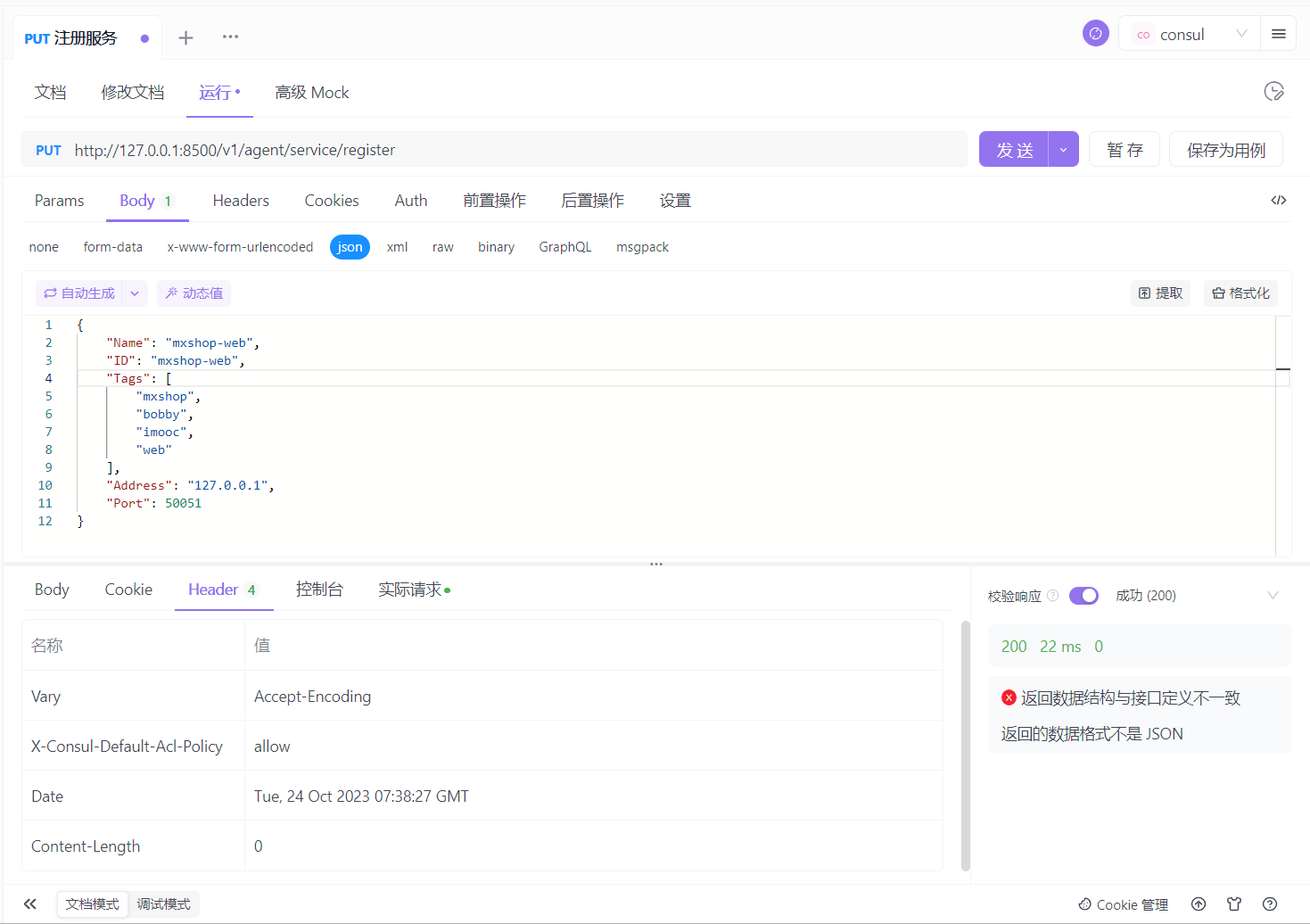
Task: Open the response Body tab
Action: (52, 590)
